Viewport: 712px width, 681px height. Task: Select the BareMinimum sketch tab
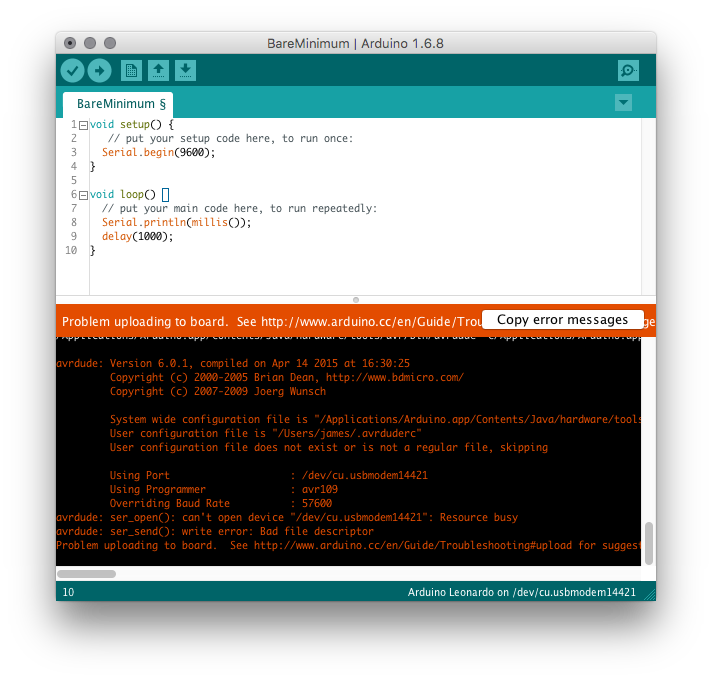tap(118, 104)
